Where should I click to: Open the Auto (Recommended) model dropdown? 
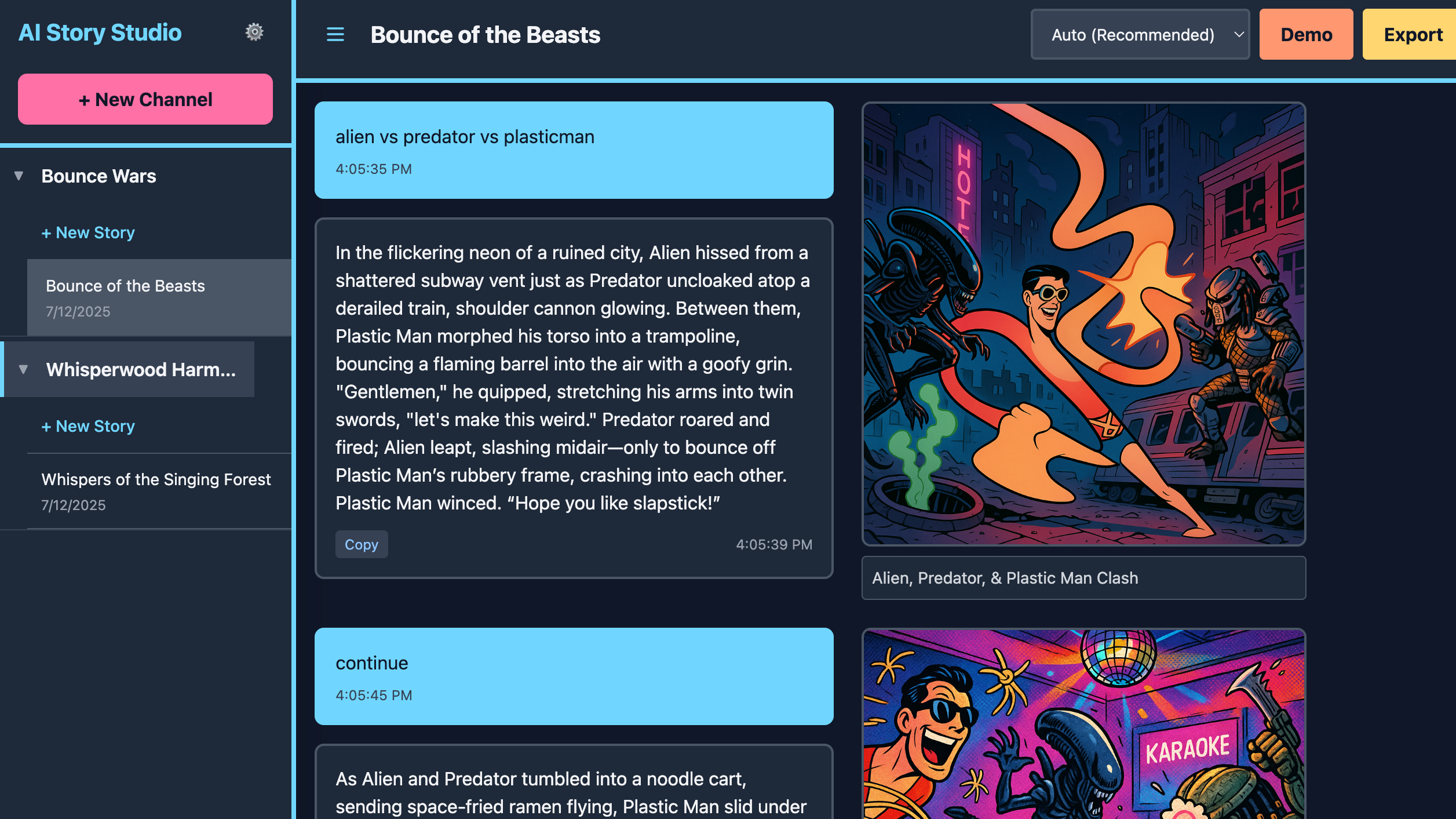(1140, 35)
